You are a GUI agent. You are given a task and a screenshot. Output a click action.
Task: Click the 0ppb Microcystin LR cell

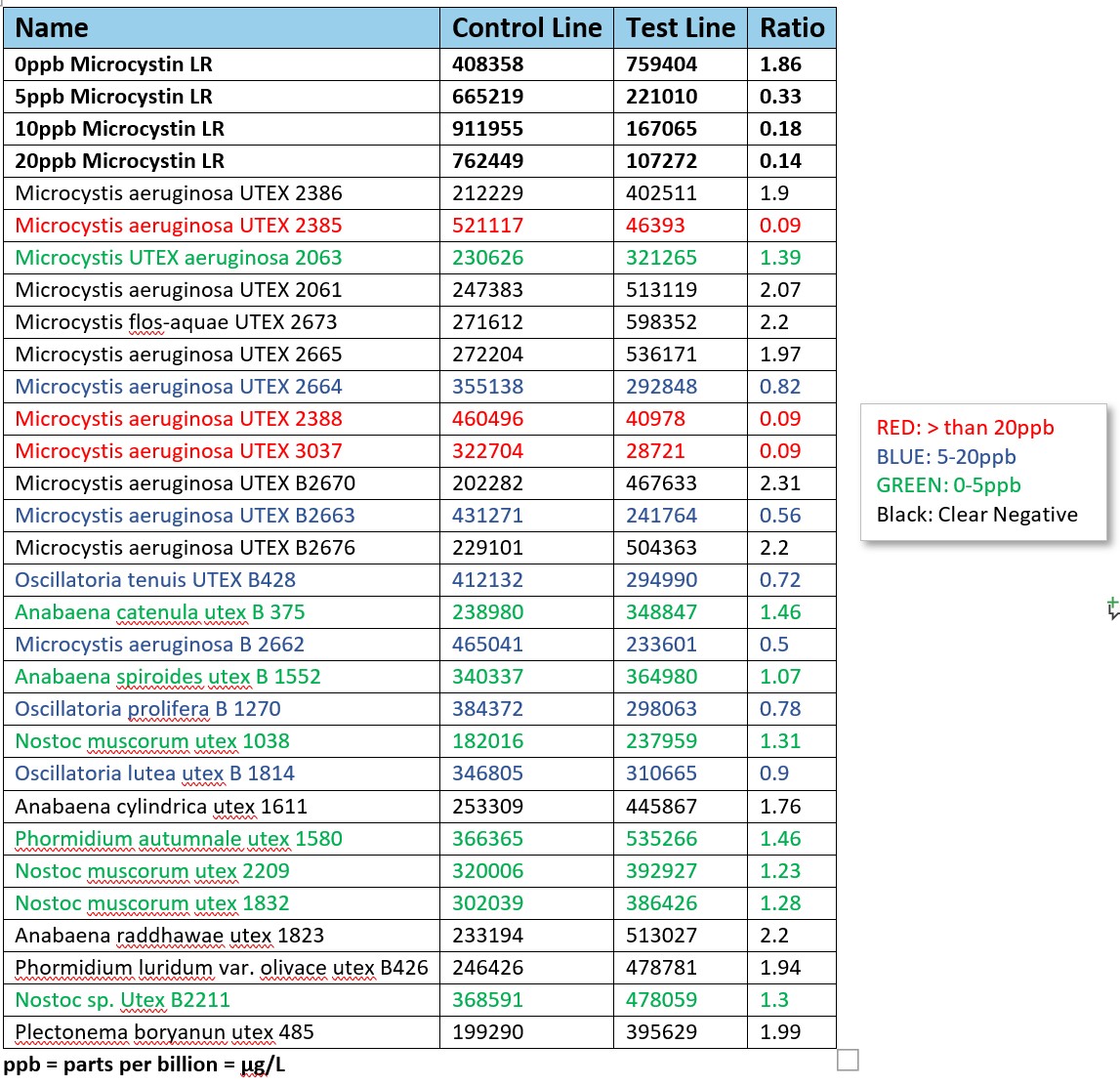[113, 64]
